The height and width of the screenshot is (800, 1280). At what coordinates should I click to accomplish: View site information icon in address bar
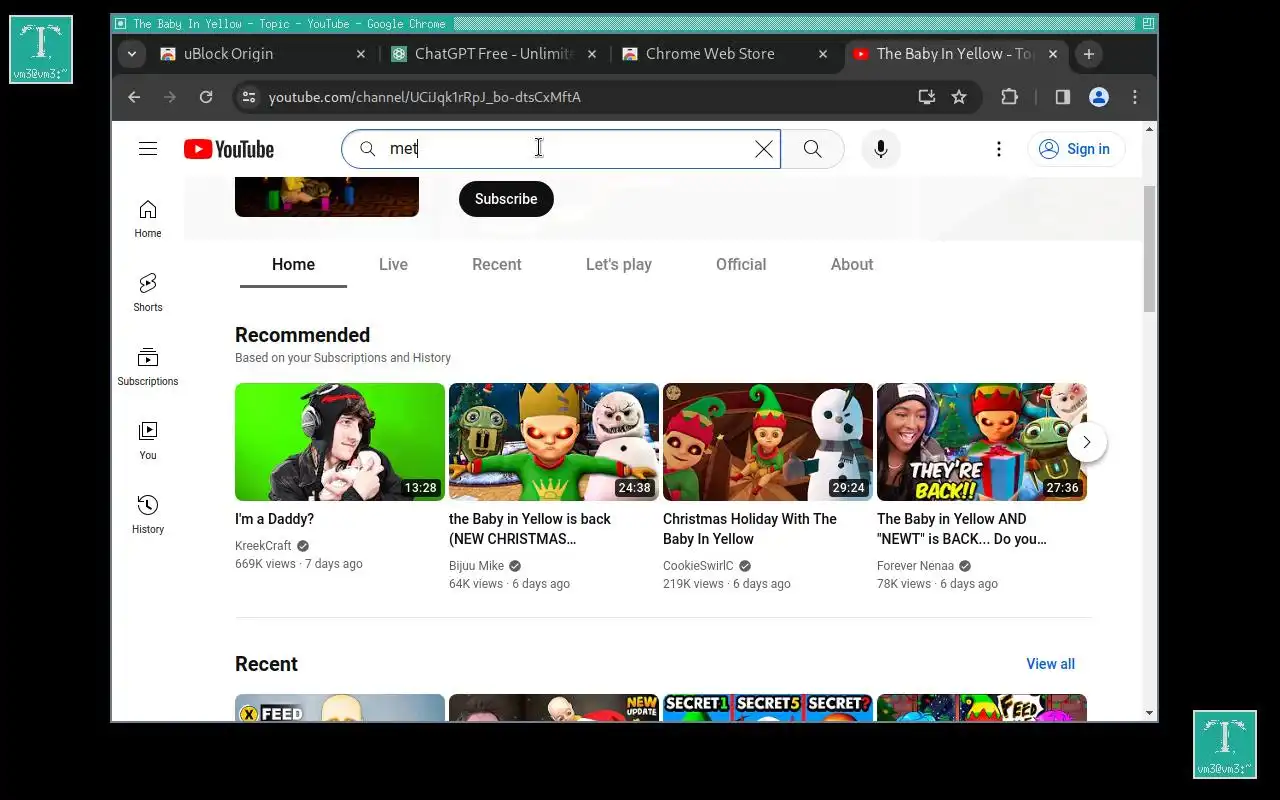tap(249, 97)
